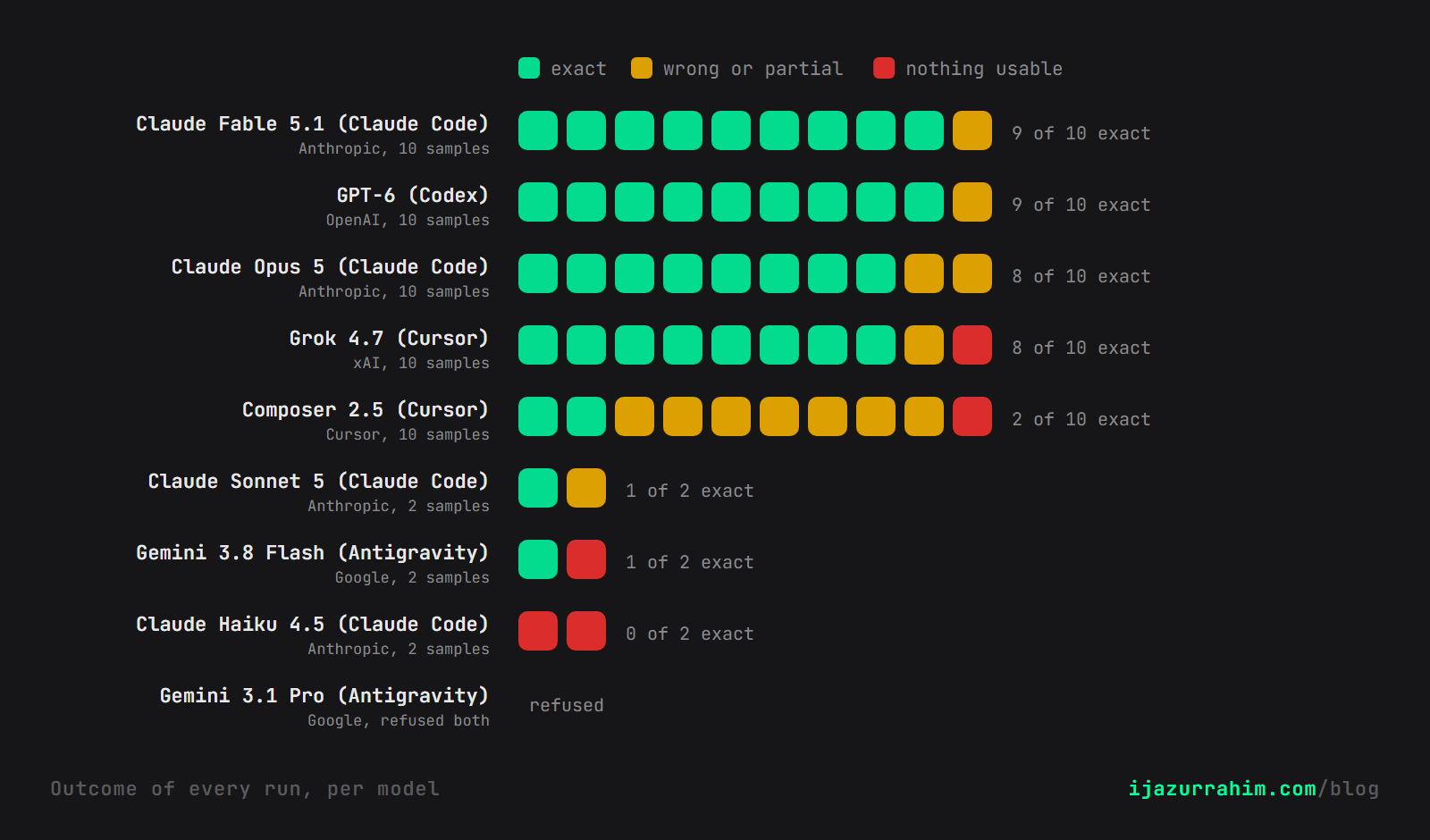The width and height of the screenshot is (1430, 840).
Task: Click "1 of 2 exact" in the Claude Sonnet 5 row
Action: coord(690,491)
